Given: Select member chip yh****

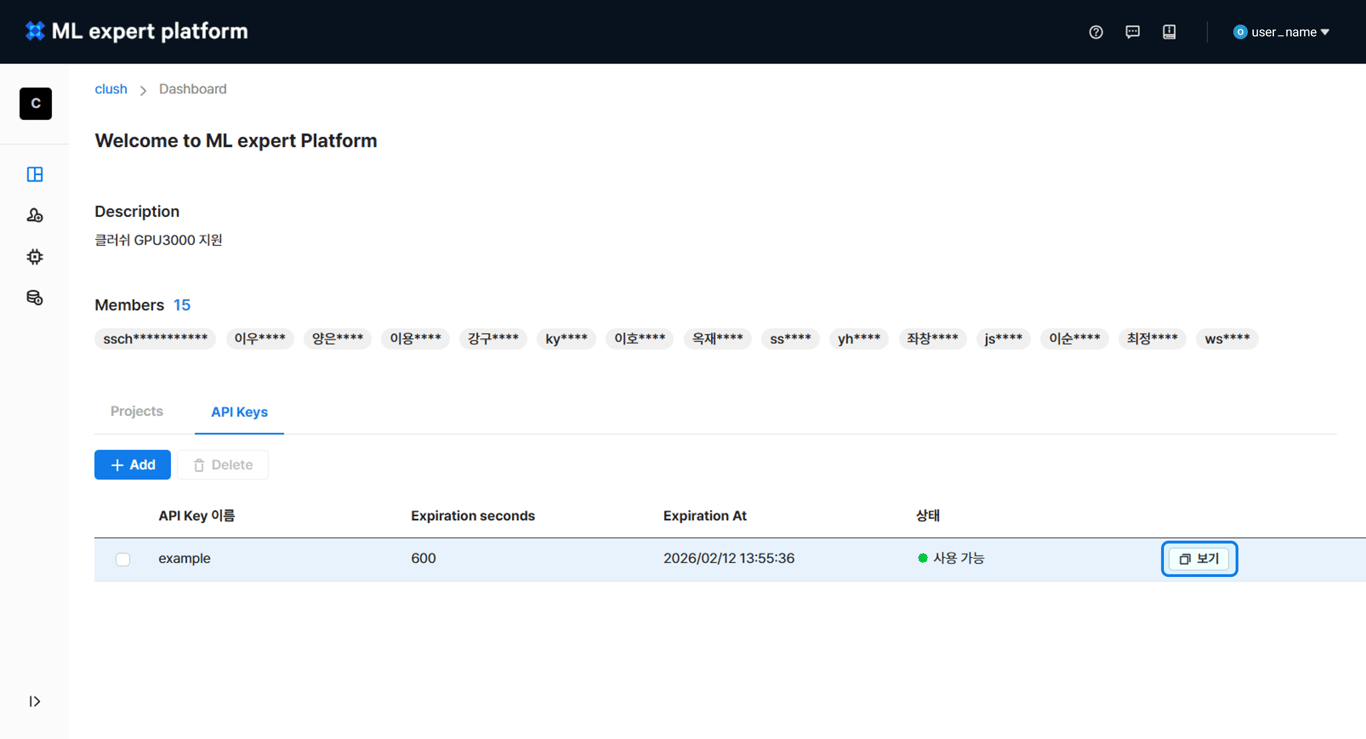Looking at the screenshot, I should [x=859, y=339].
